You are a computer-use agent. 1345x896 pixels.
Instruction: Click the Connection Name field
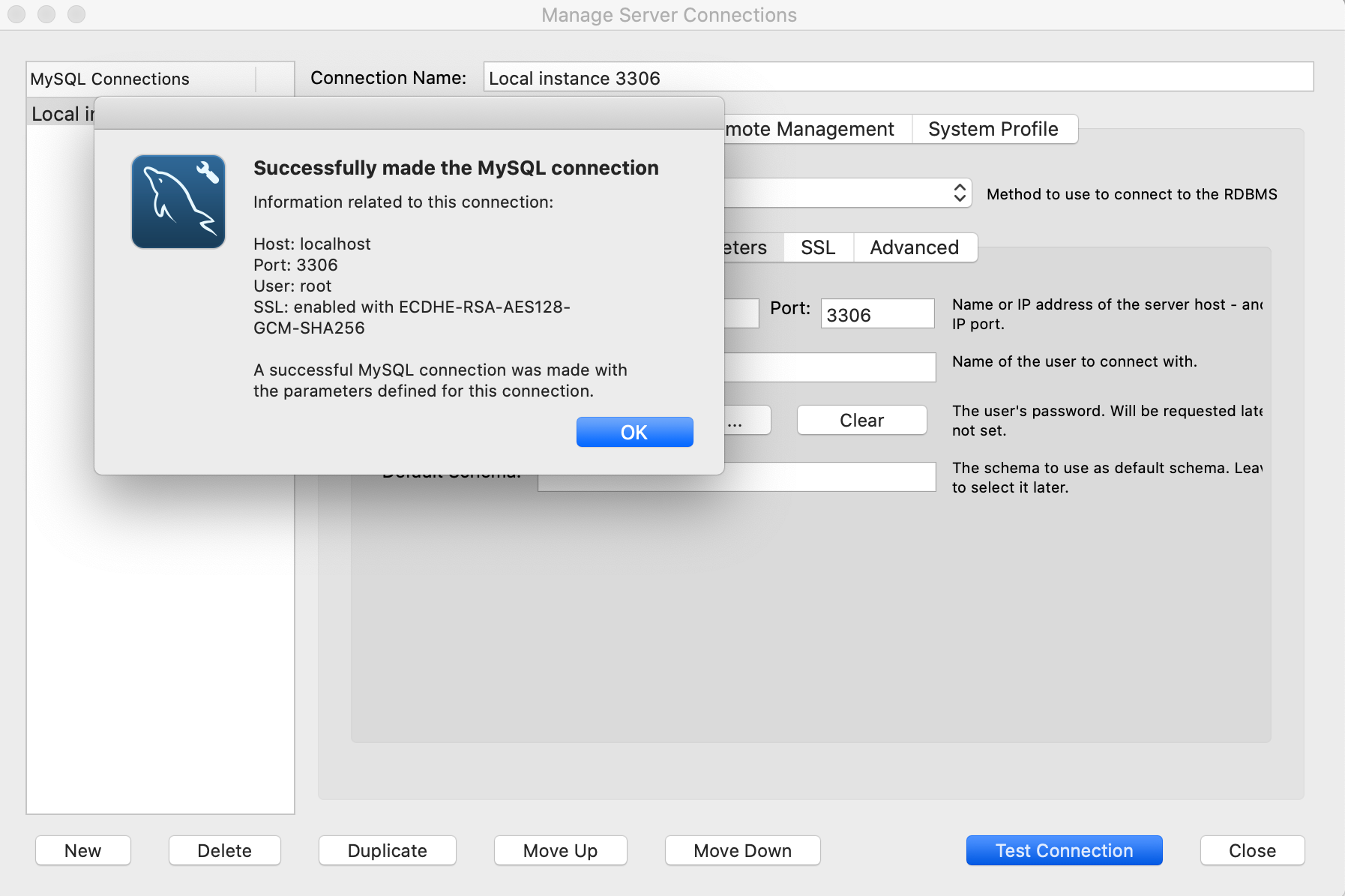(898, 77)
